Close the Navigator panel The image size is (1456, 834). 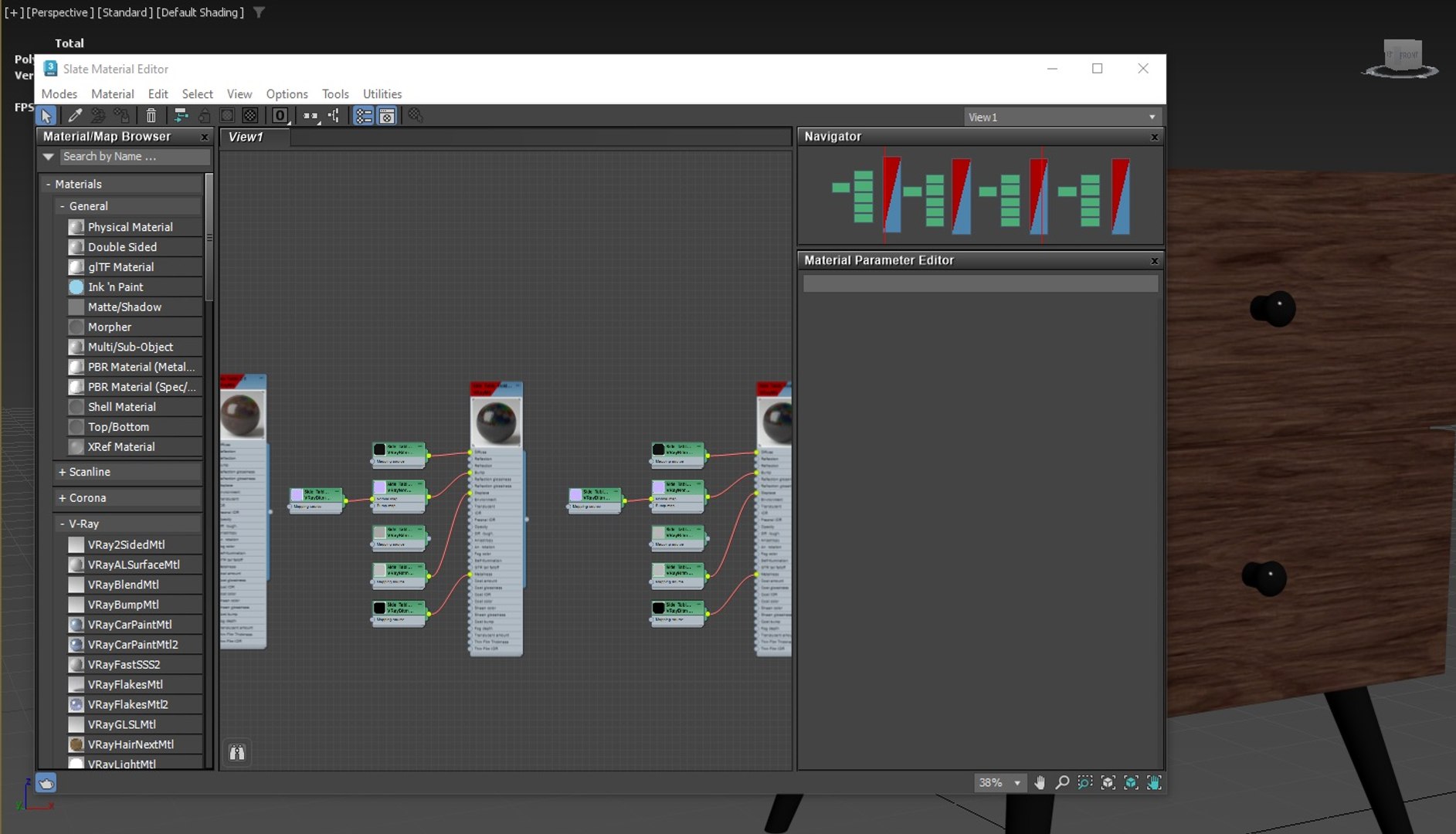coord(1155,137)
